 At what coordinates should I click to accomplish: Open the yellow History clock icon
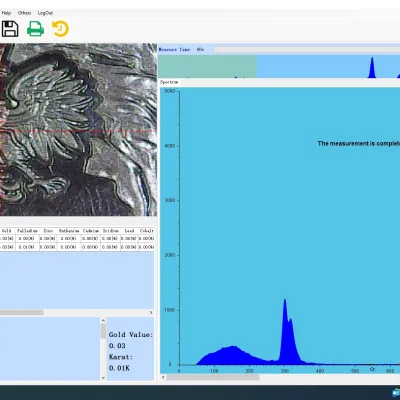(x=60, y=29)
